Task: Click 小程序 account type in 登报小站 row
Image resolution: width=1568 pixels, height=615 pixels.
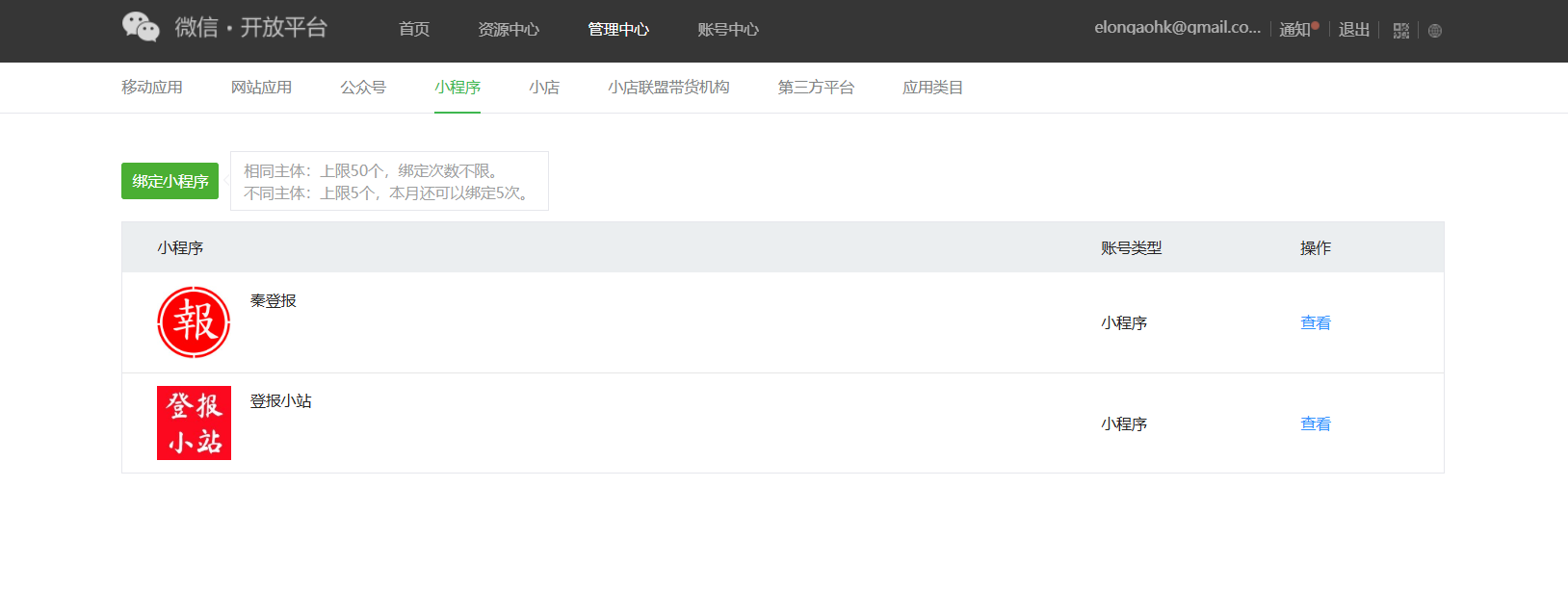Action: [x=1124, y=424]
